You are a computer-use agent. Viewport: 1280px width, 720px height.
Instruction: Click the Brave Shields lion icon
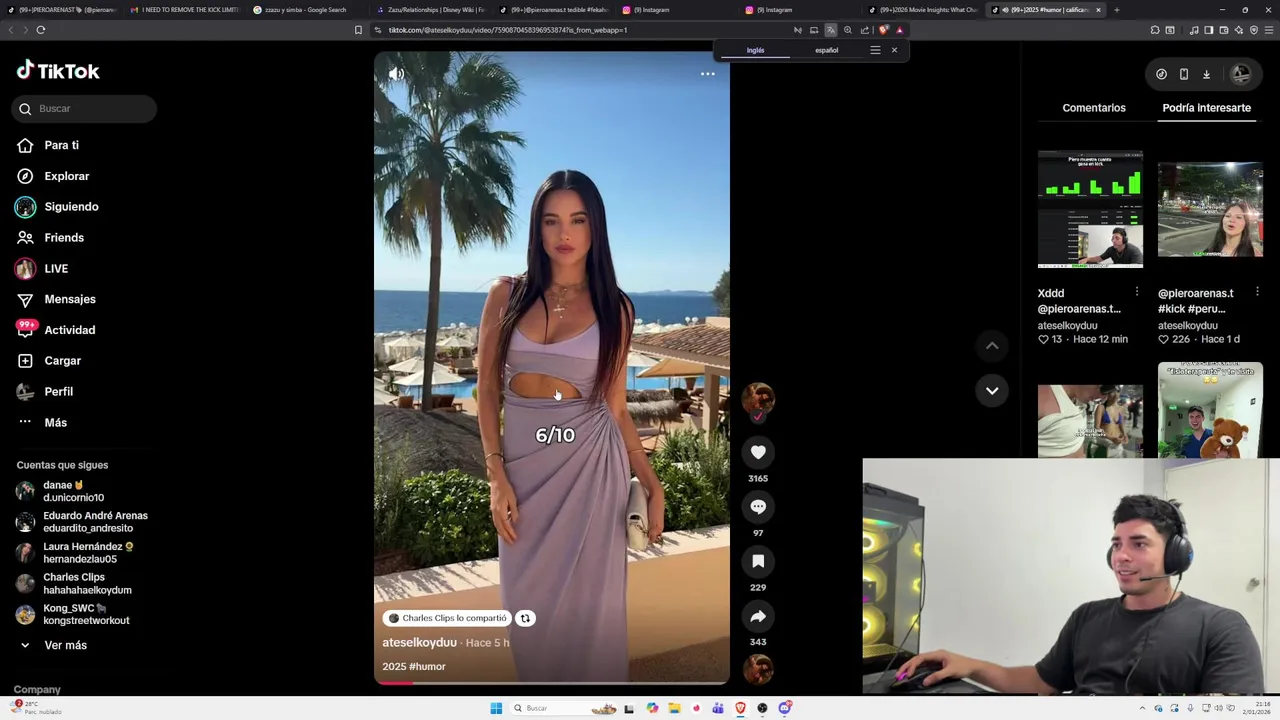click(883, 30)
